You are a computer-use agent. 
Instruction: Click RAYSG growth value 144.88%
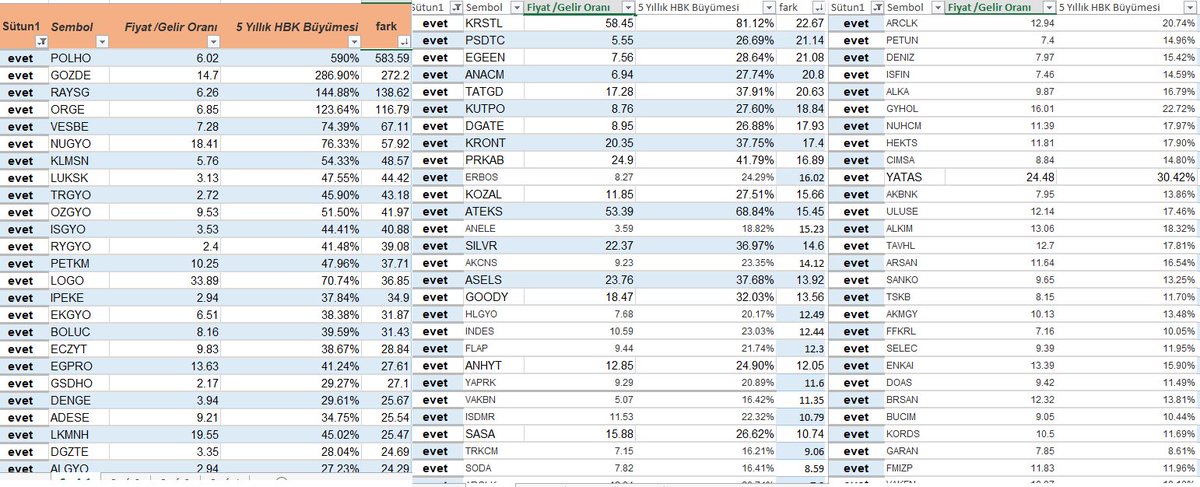point(337,91)
